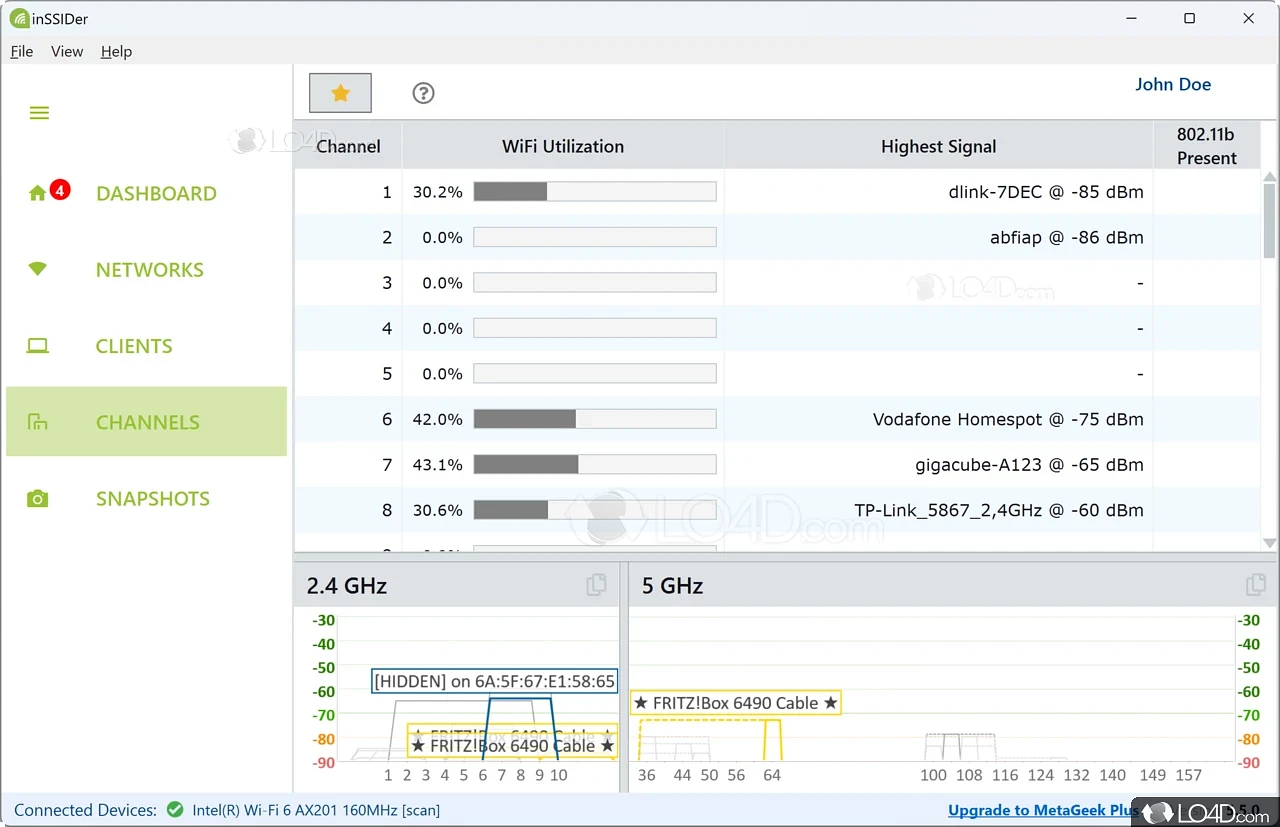Image resolution: width=1280 pixels, height=827 pixels.
Task: Click channel 1 utilization bar
Action: click(595, 192)
